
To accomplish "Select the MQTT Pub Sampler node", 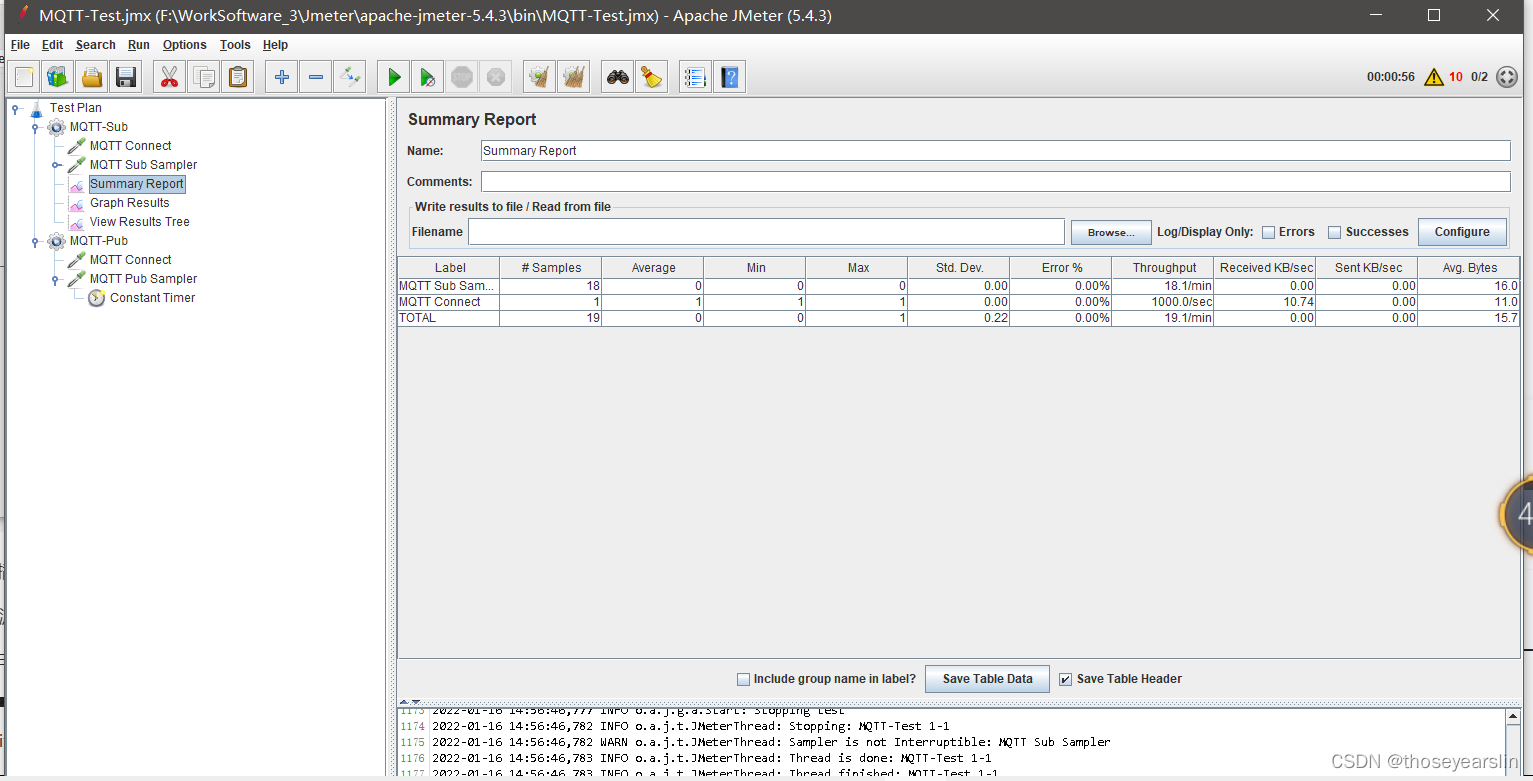I will point(143,279).
